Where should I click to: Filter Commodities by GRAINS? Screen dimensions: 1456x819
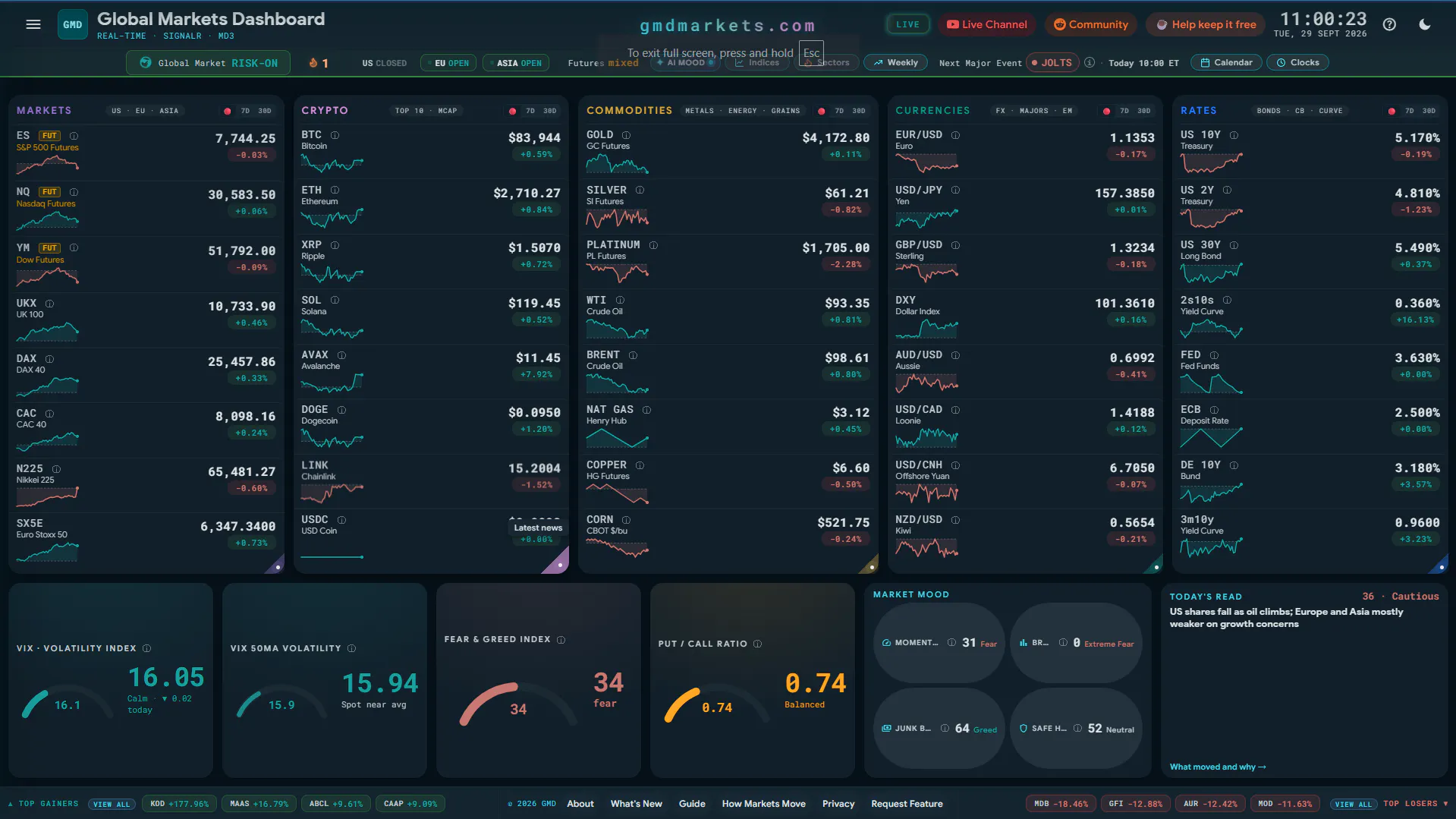click(x=785, y=111)
